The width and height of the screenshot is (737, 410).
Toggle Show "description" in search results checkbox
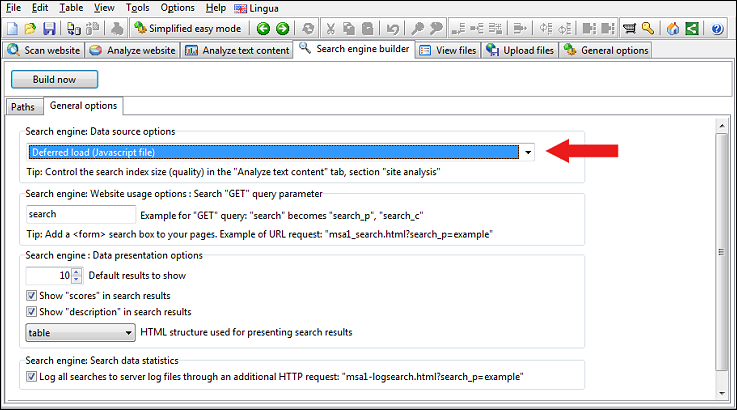(31, 312)
